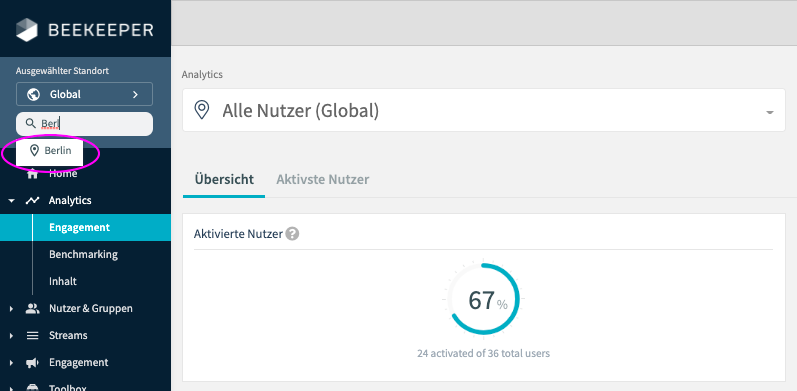Screen dimensions: 797x391
Task: Click the Ausgewählter Standort label
Action: tap(62, 71)
